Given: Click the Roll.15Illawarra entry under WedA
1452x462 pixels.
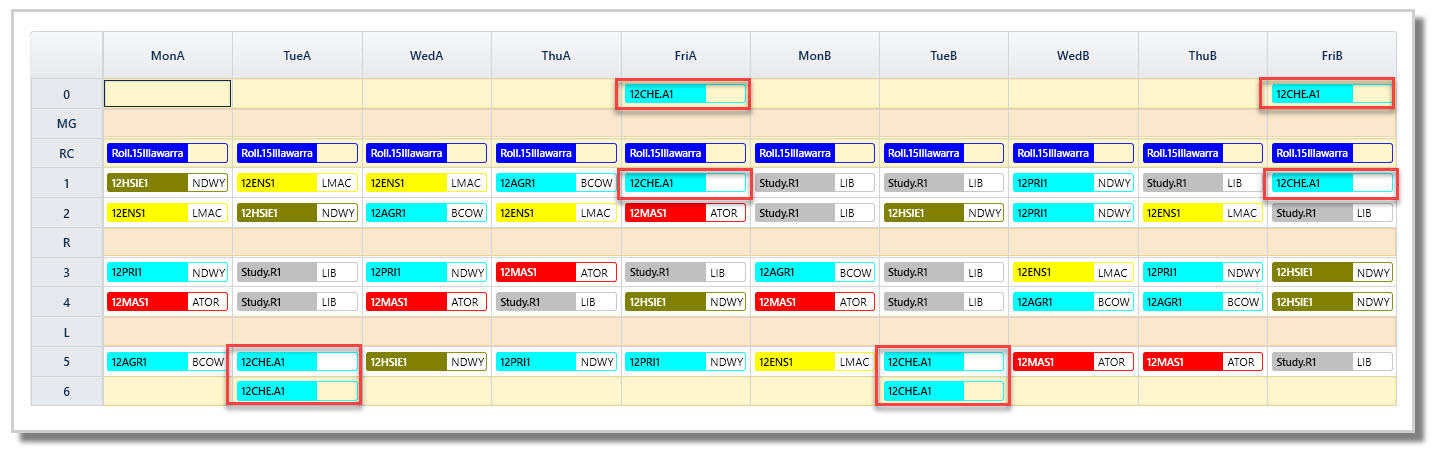Looking at the screenshot, I should 426,154.
